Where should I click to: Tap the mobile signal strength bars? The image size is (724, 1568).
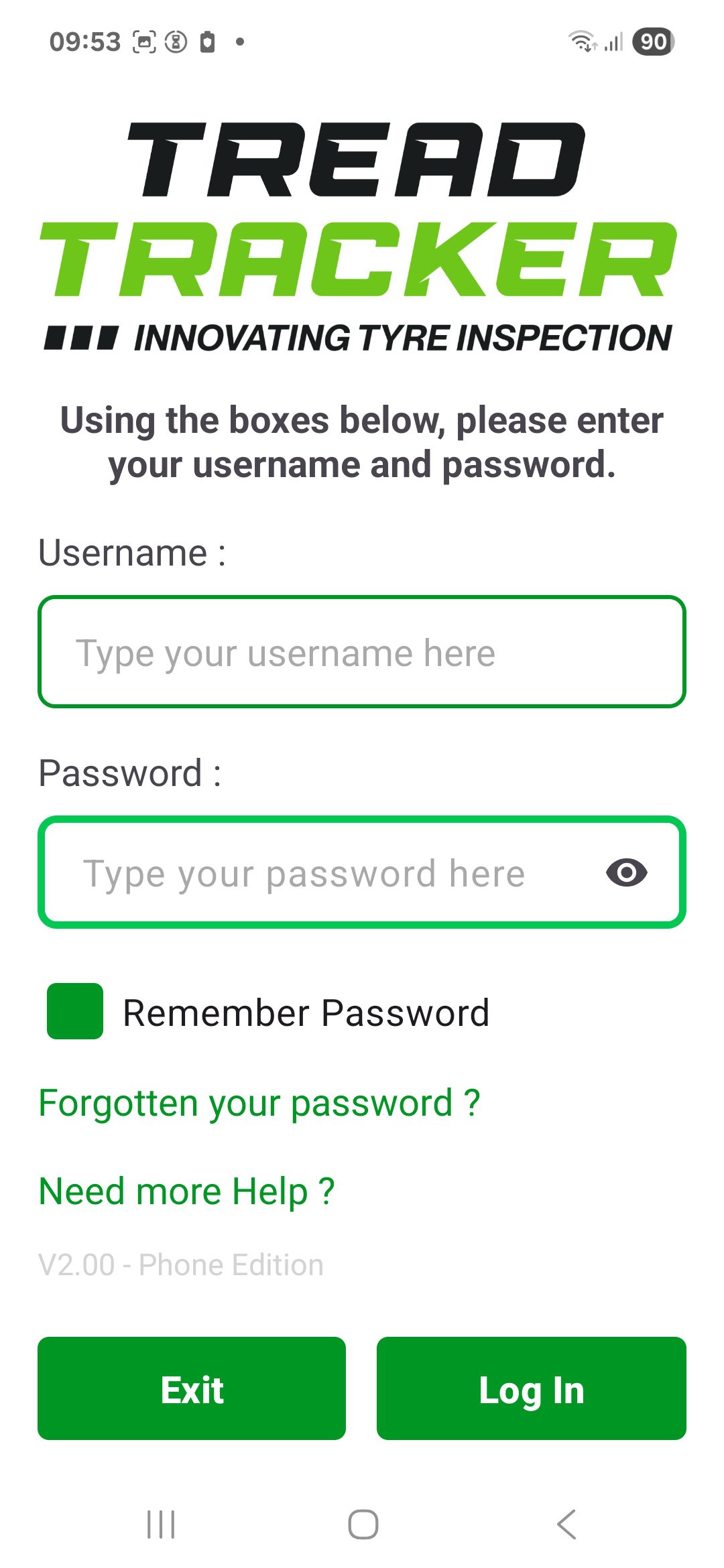pyautogui.click(x=613, y=42)
